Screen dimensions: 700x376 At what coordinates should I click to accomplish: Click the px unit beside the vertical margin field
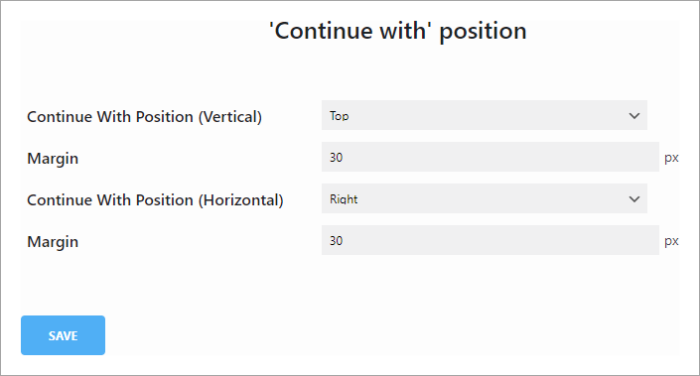(x=671, y=158)
